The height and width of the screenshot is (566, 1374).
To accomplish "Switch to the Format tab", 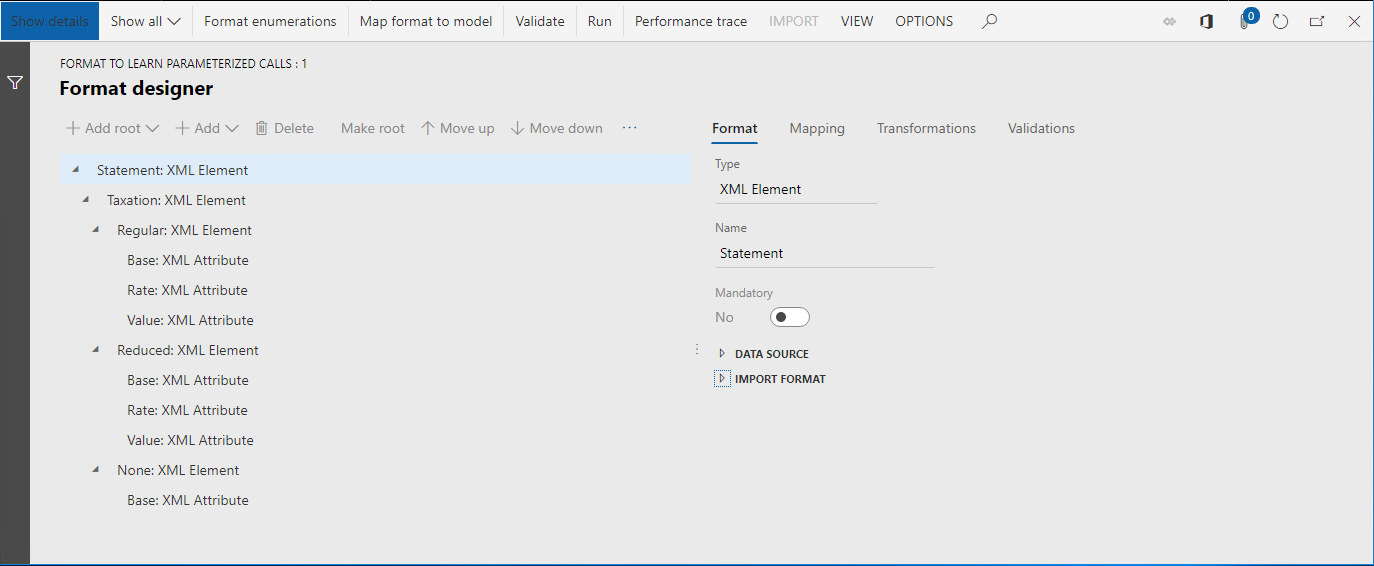I will click(x=735, y=128).
